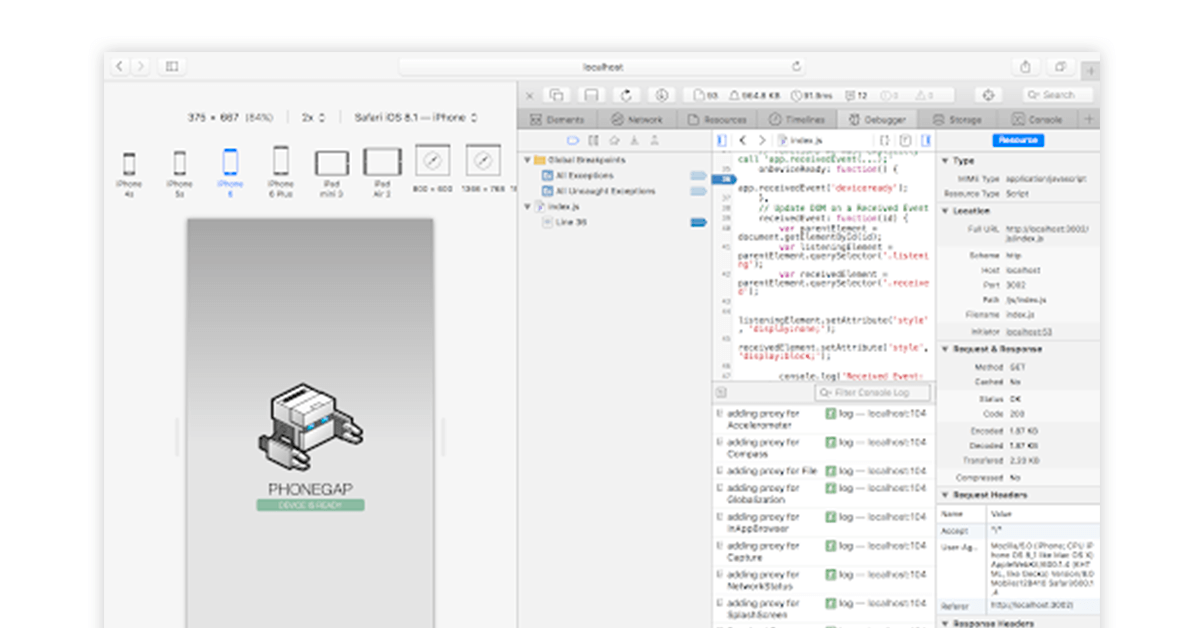This screenshot has height=628, width=1200.
Task: Detach the inspector into a separate window
Action: [x=557, y=95]
